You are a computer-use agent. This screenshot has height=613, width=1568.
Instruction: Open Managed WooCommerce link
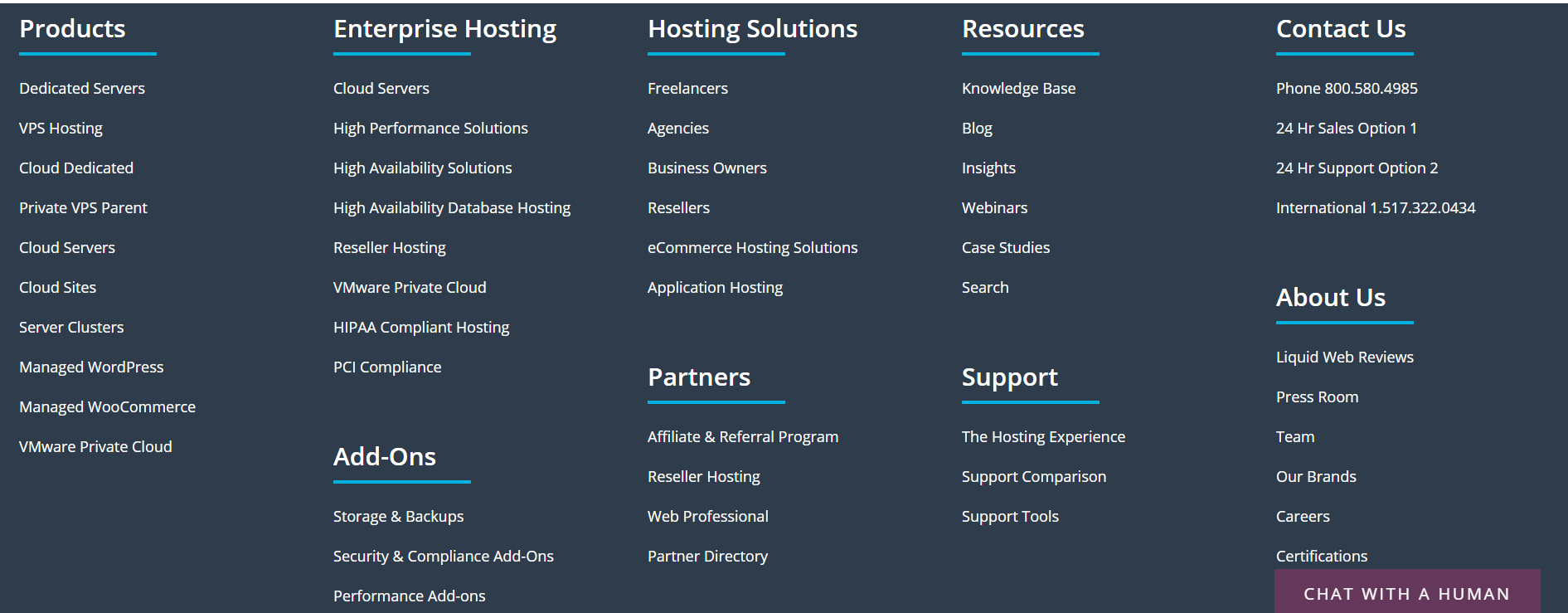(x=107, y=407)
